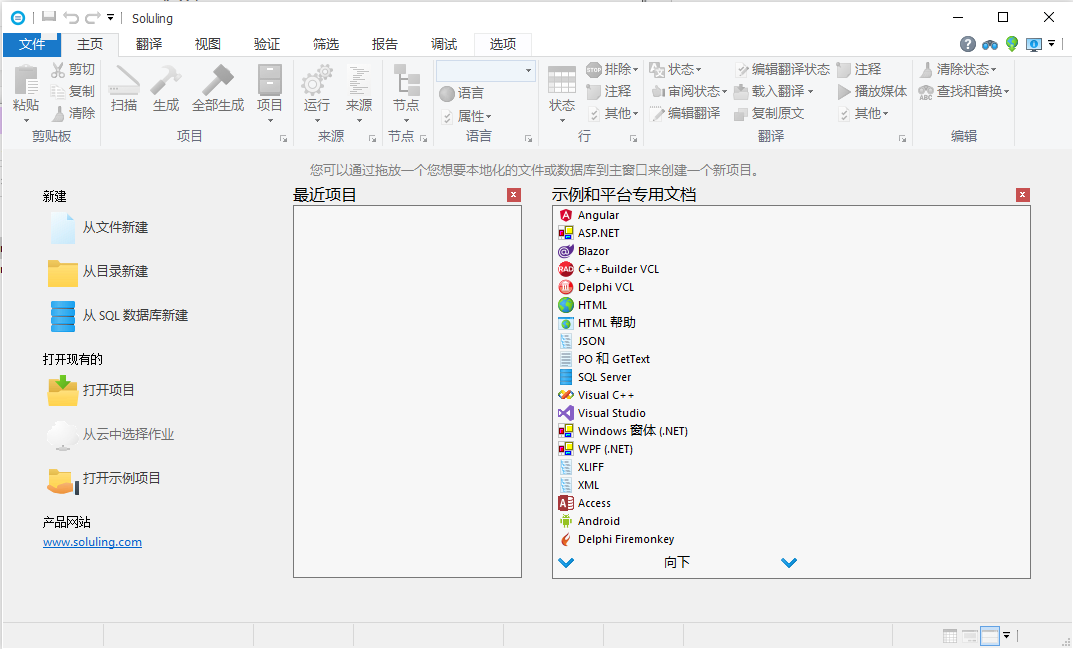1073x649 pixels.
Task: Close the Recent projects (最近项目) panel
Action: (514, 195)
